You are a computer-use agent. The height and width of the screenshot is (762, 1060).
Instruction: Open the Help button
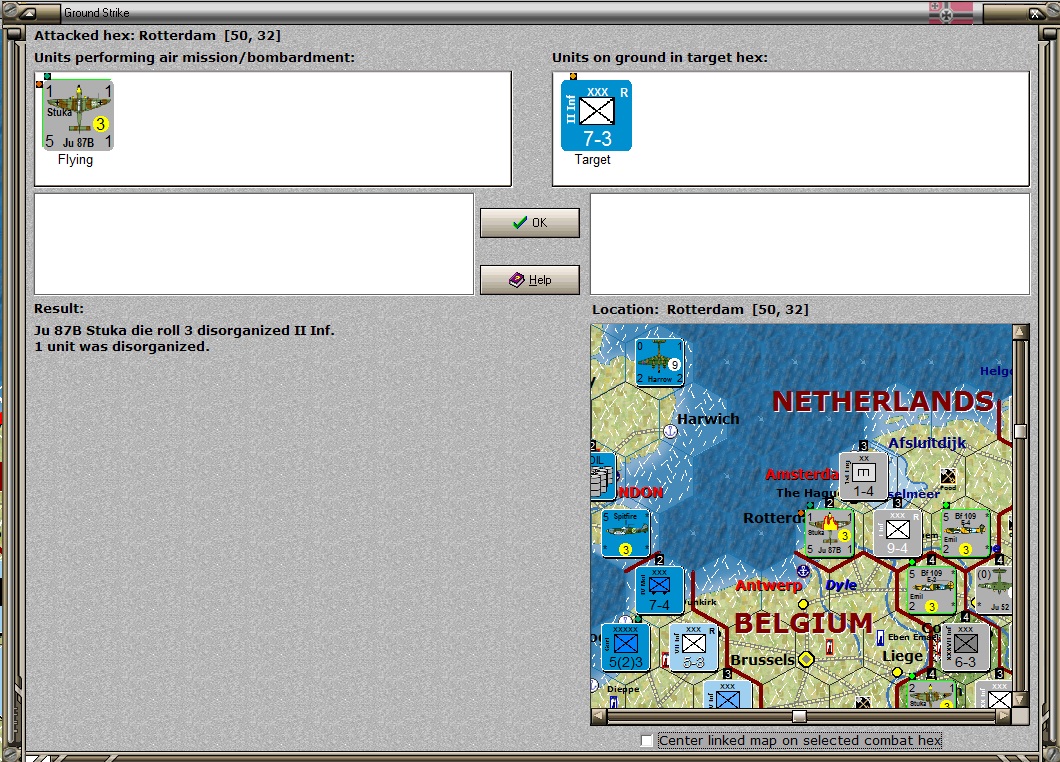point(529,279)
